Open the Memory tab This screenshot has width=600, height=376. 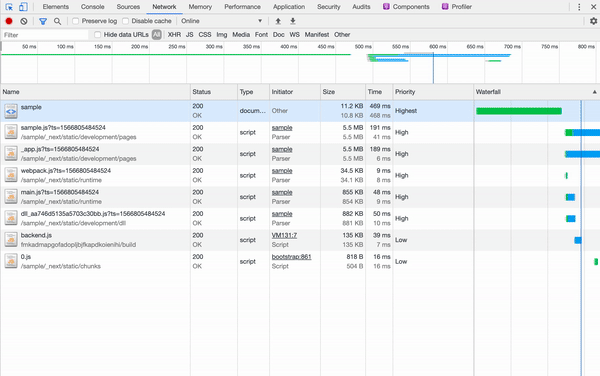[x=200, y=7]
